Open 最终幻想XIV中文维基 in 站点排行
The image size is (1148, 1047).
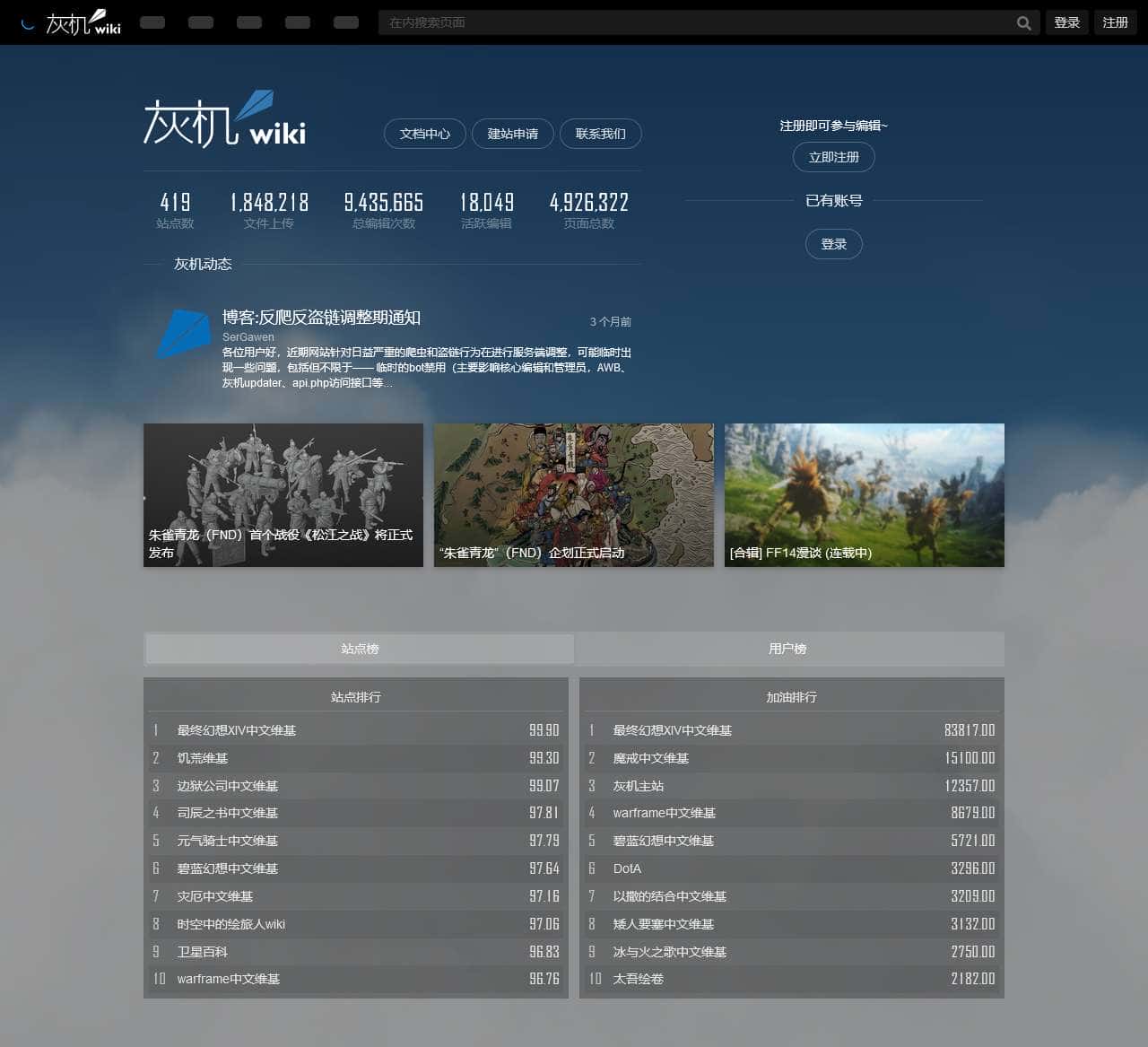pyautogui.click(x=236, y=730)
